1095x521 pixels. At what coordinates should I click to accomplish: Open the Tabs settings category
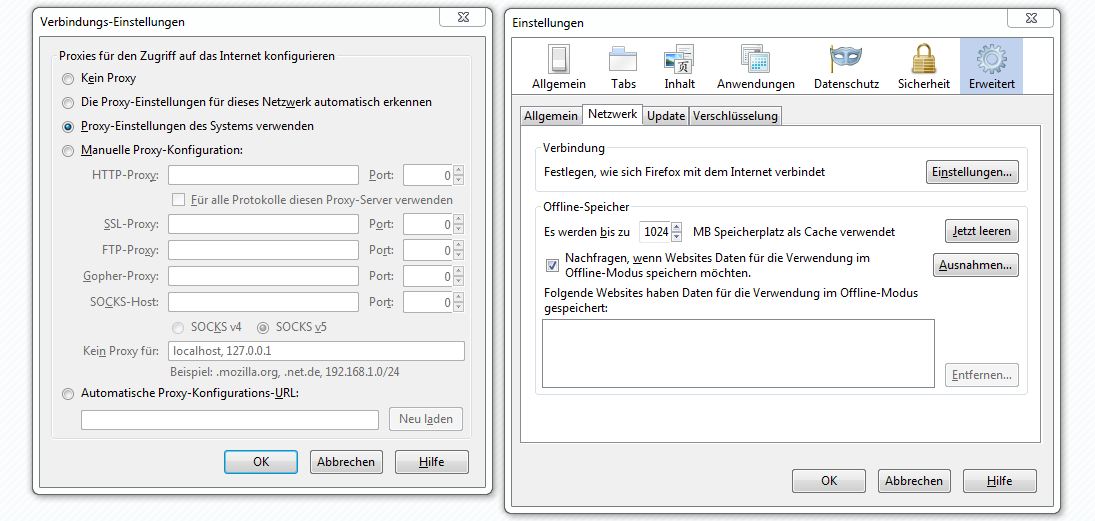pos(623,68)
